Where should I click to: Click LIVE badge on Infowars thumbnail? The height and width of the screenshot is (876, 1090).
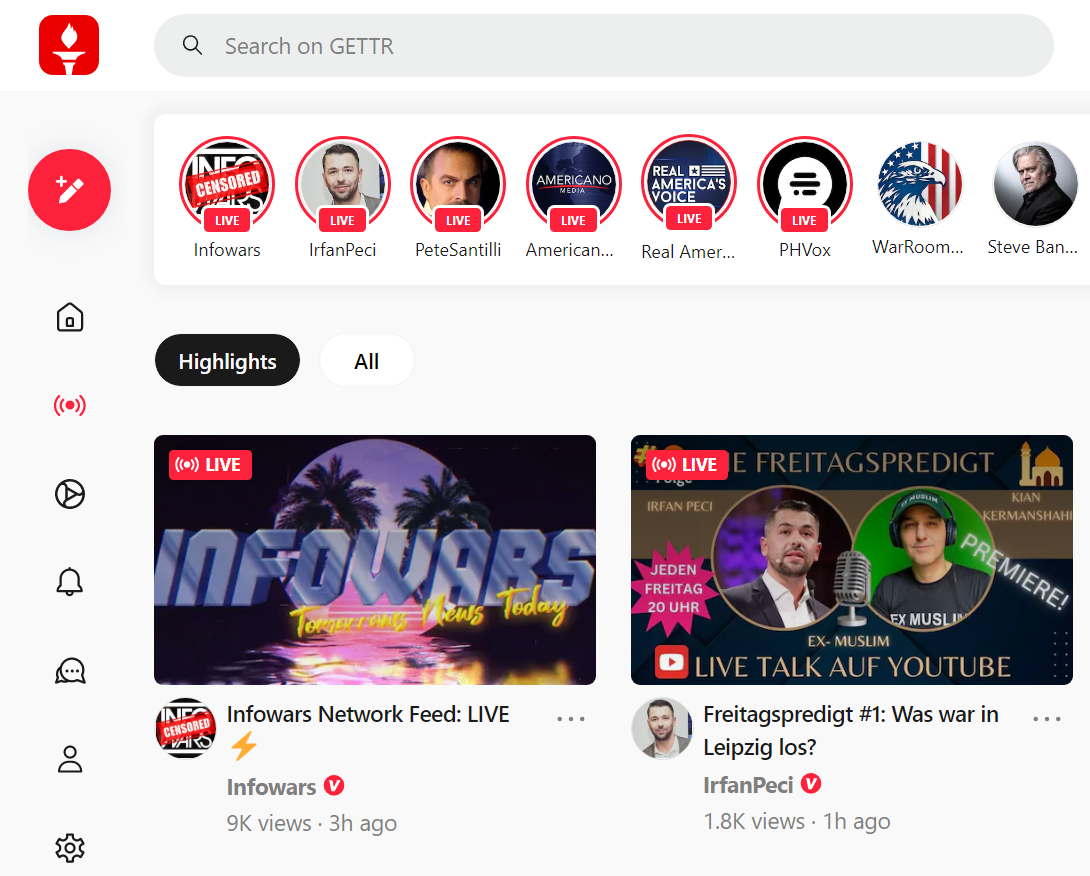(210, 464)
